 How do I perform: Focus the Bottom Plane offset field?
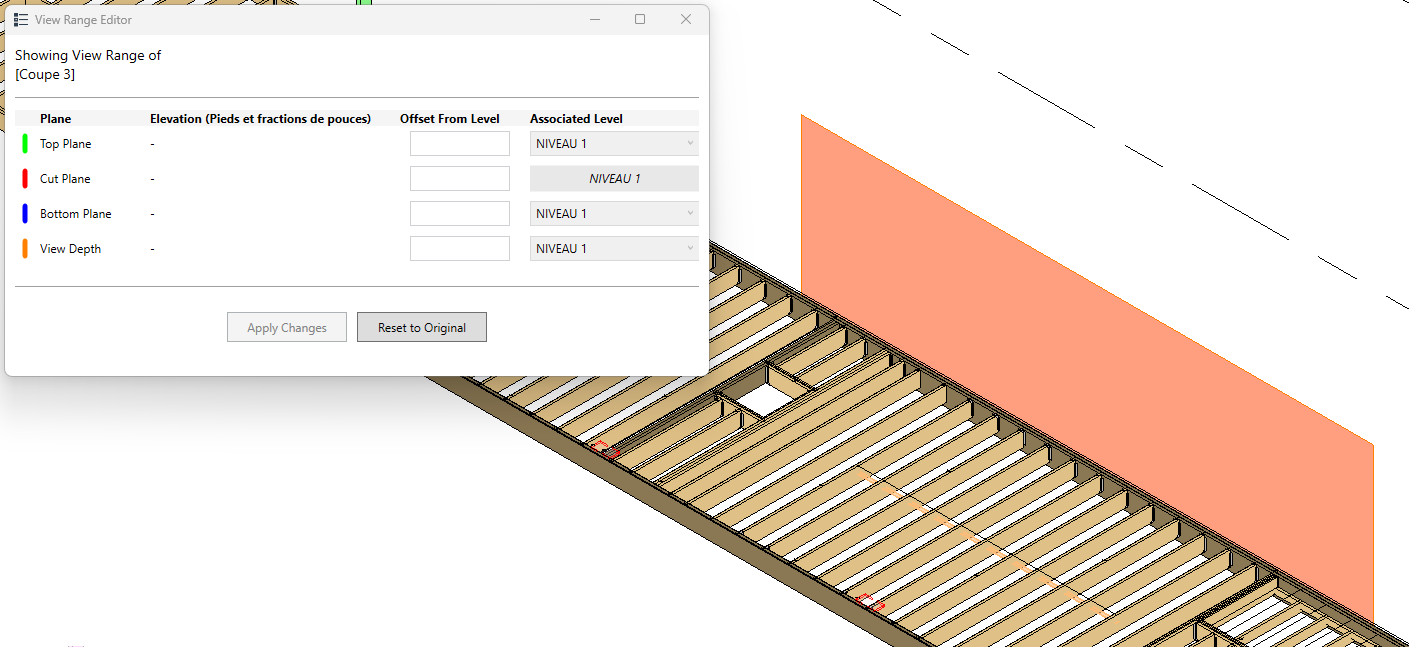pos(459,214)
